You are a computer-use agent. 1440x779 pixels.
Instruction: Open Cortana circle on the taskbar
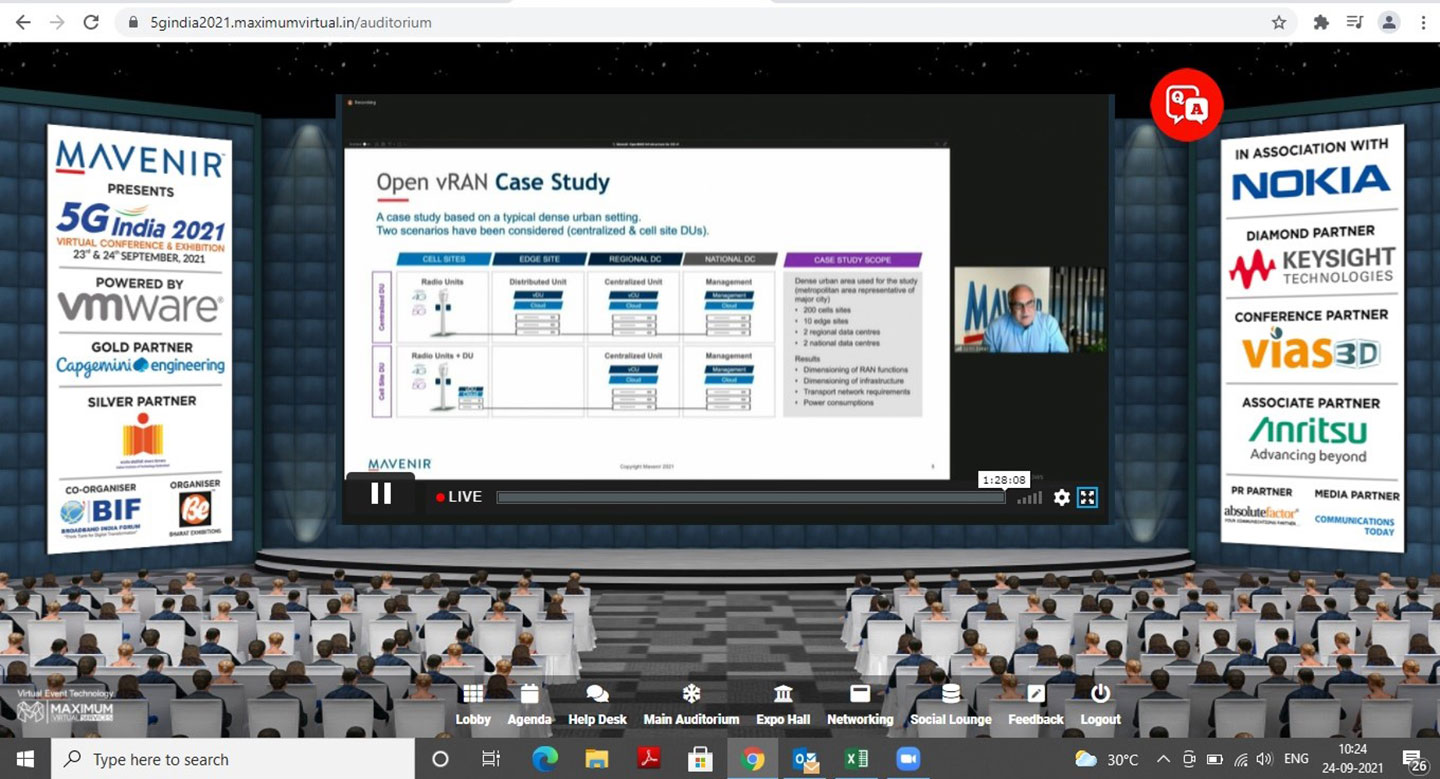pos(440,759)
